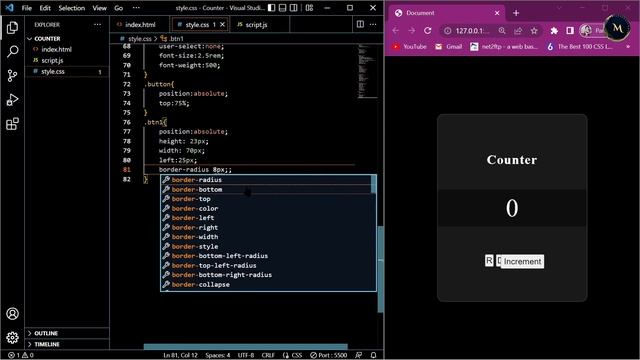Reload the browser page

pos(427,31)
